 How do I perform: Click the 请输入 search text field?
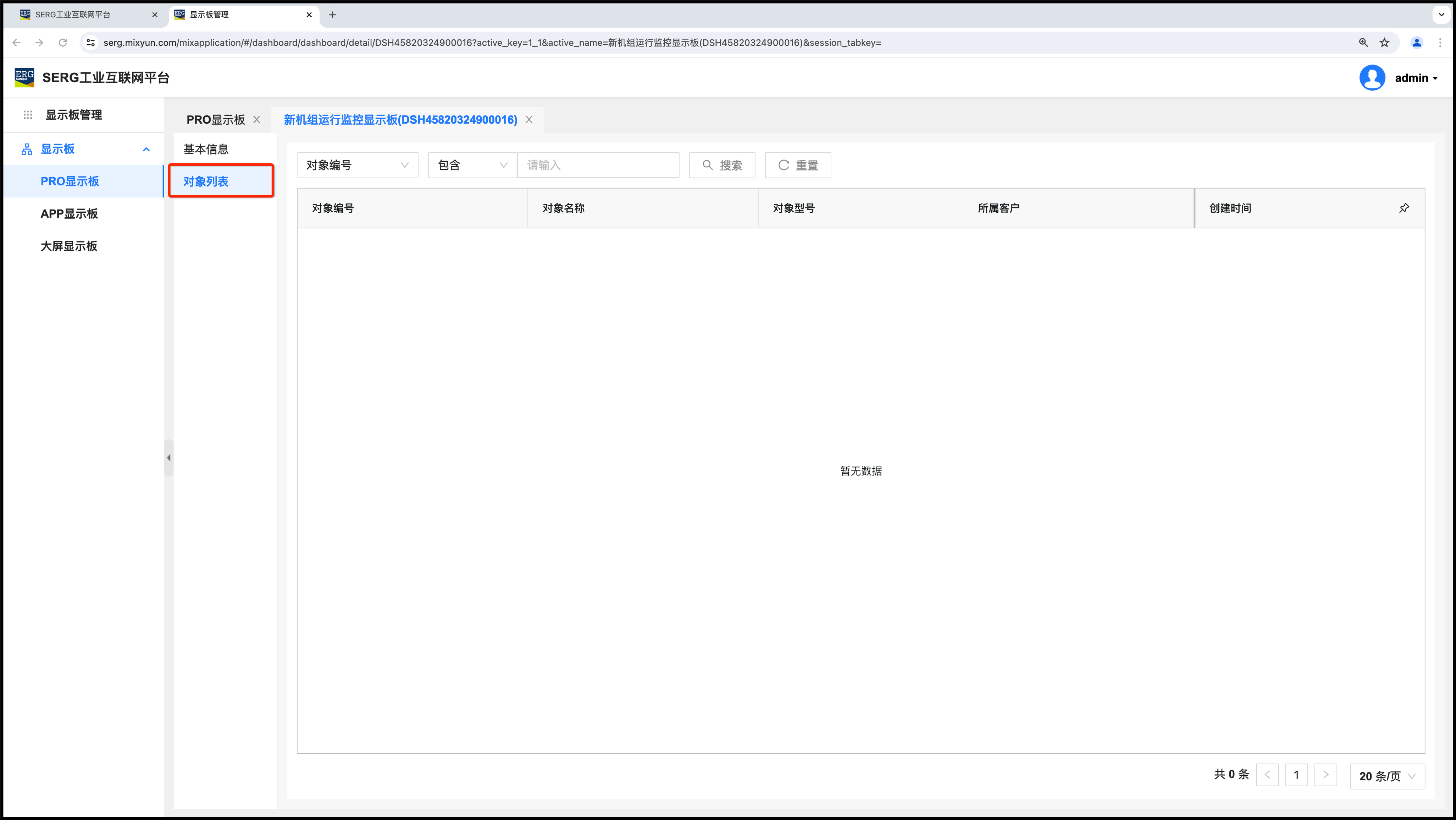point(598,165)
